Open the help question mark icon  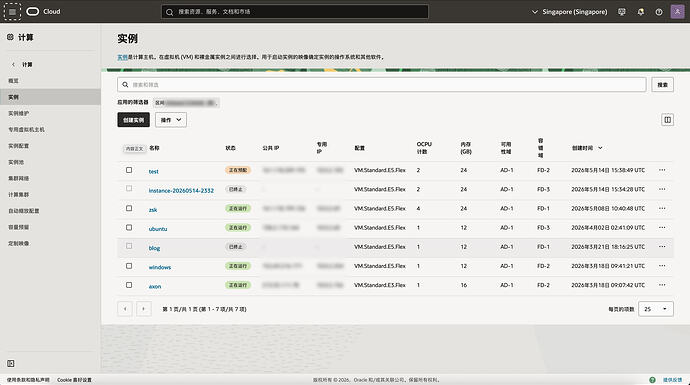coord(659,12)
